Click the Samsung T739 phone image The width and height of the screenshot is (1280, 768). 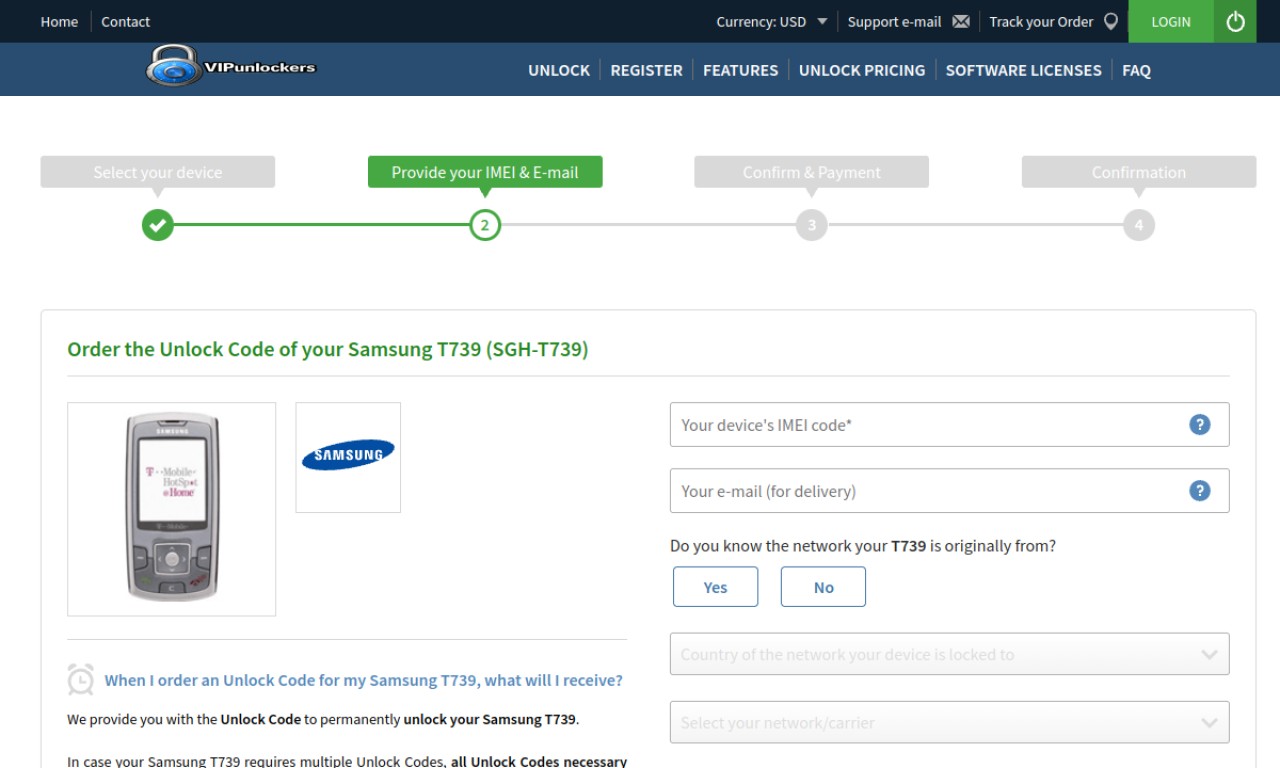tap(172, 509)
